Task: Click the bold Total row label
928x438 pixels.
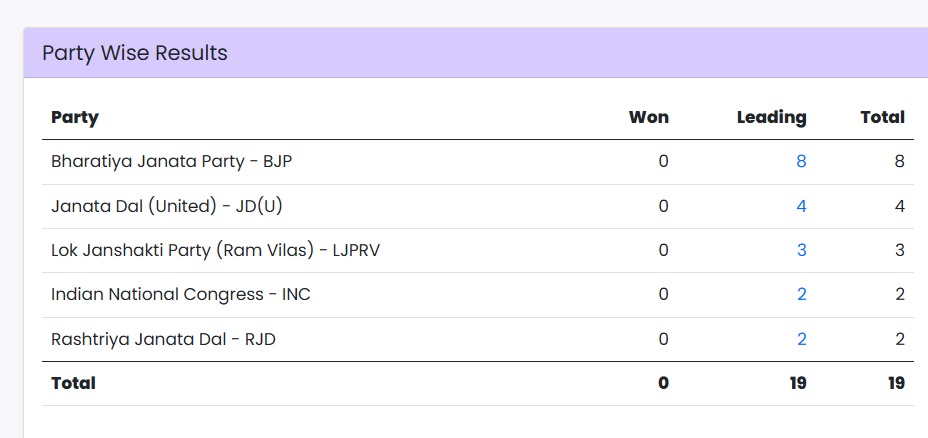Action: 73,383
